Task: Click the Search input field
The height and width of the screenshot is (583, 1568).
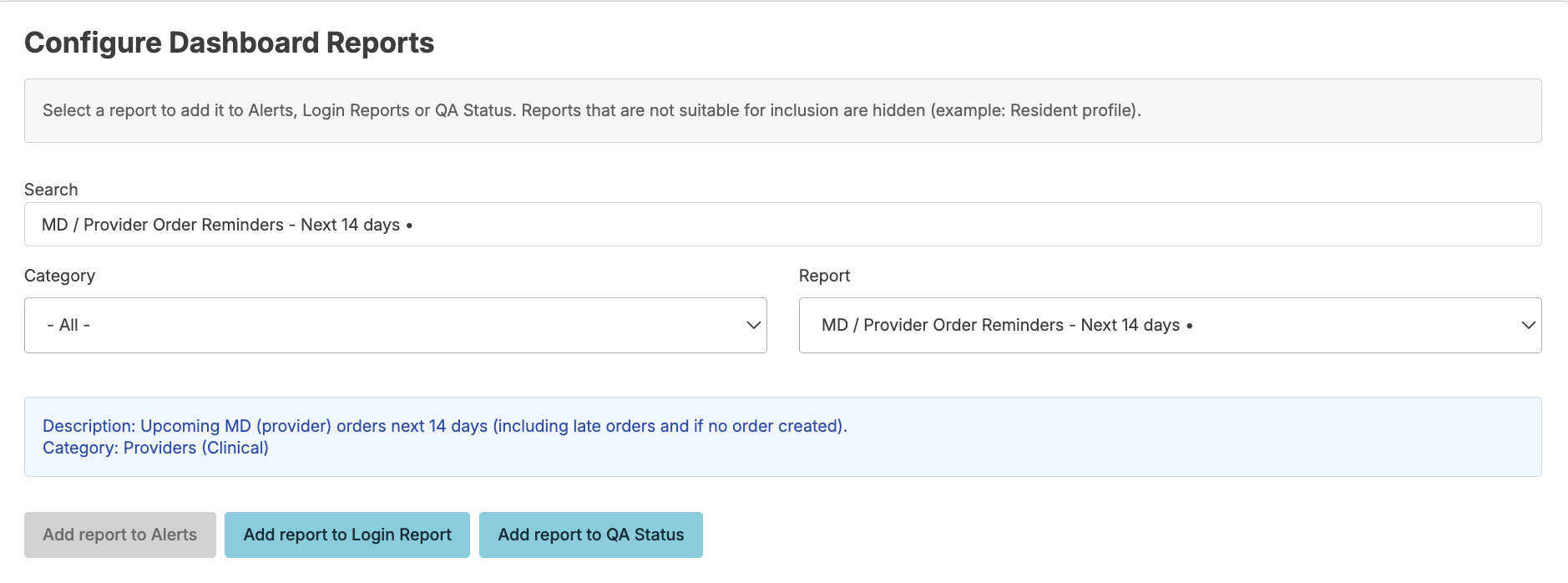Action: click(781, 225)
